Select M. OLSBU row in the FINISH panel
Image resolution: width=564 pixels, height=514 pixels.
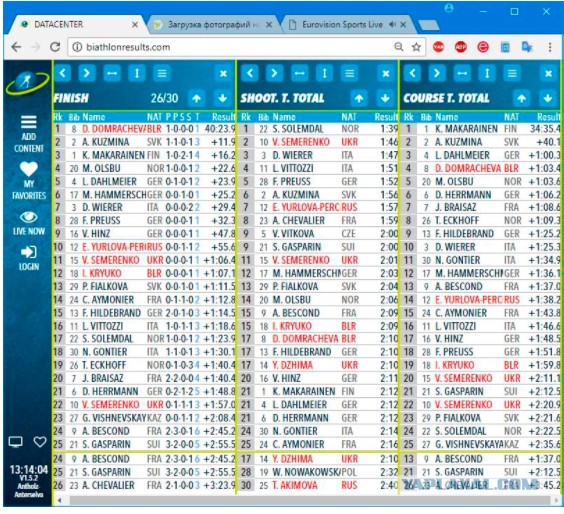(145, 168)
